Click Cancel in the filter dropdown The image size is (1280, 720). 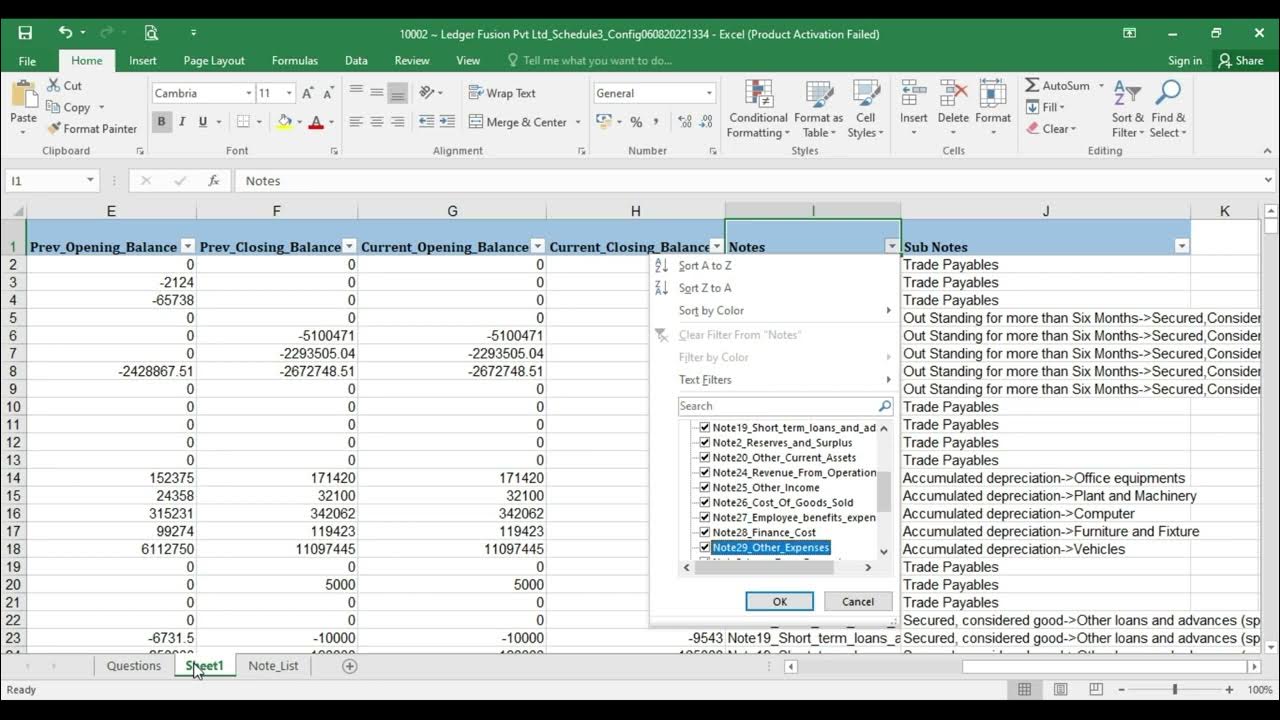pos(858,602)
